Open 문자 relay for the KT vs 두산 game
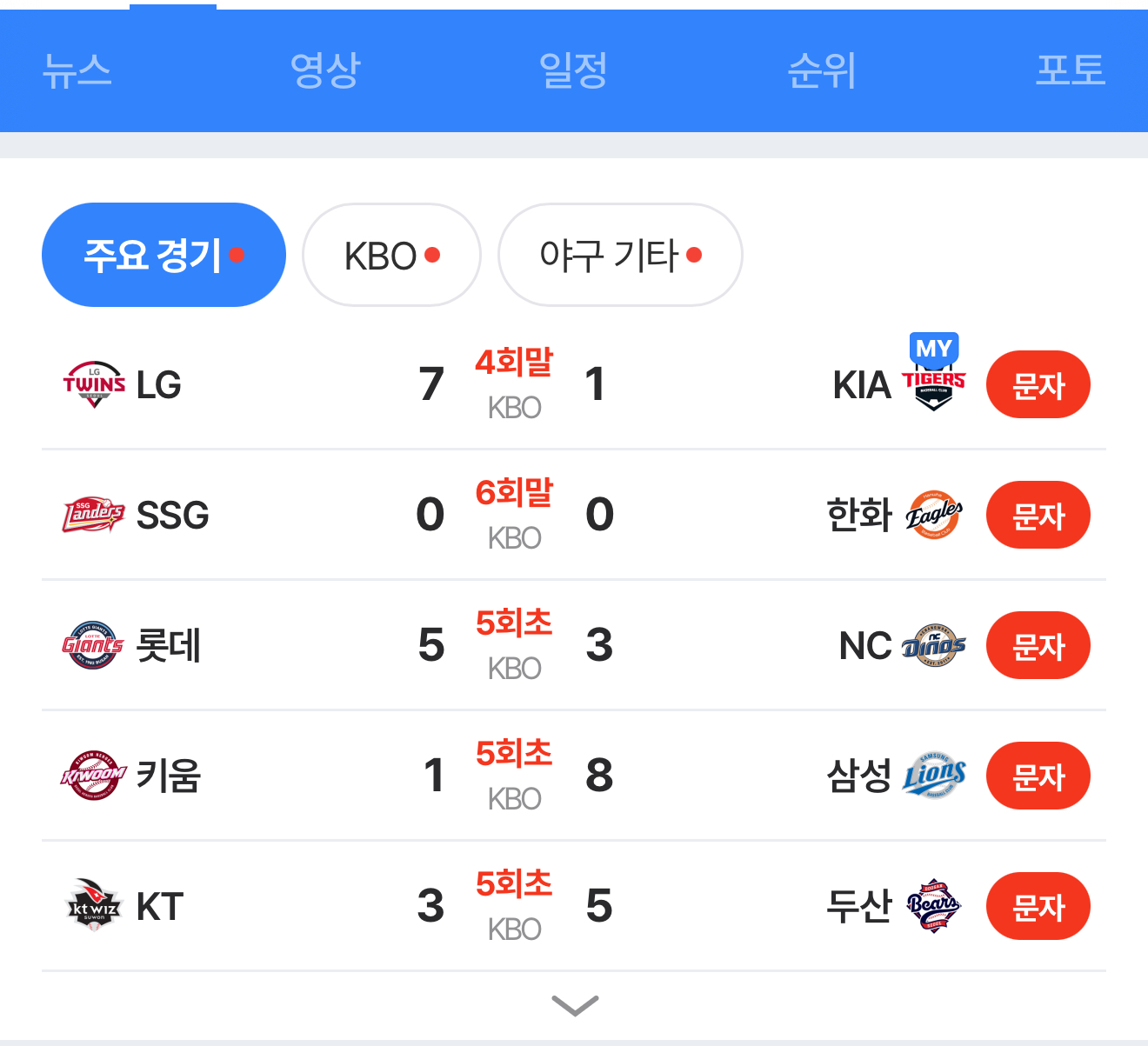The image size is (1148, 1046). 1038,906
